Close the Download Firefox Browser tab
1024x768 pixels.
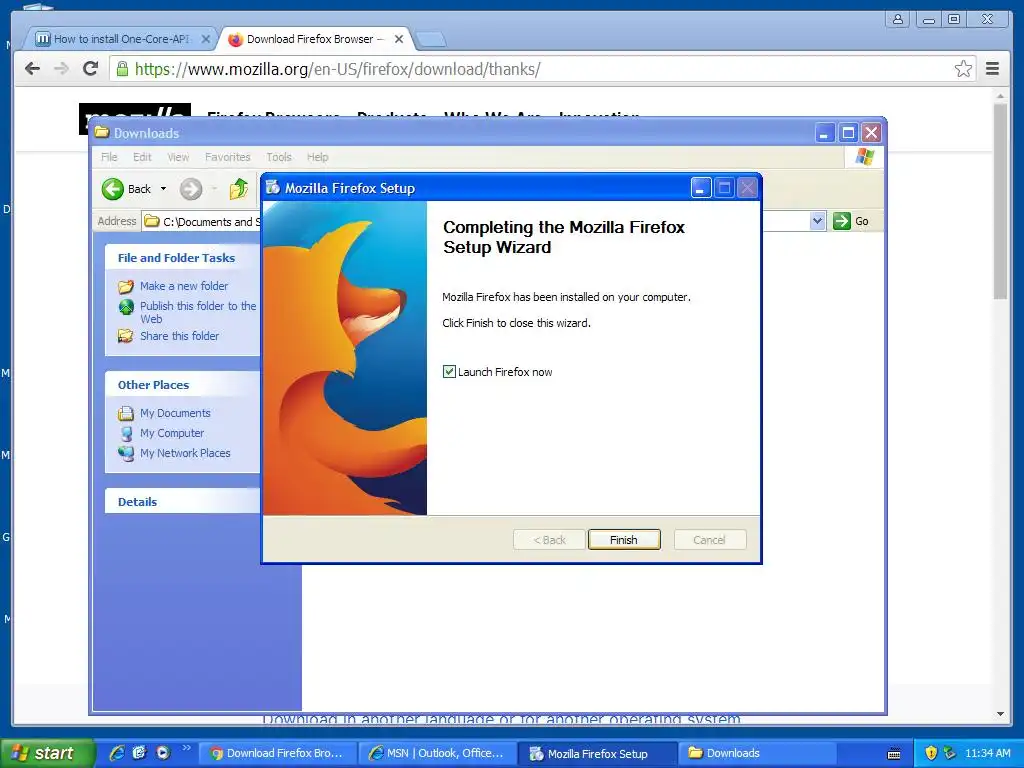pos(399,39)
